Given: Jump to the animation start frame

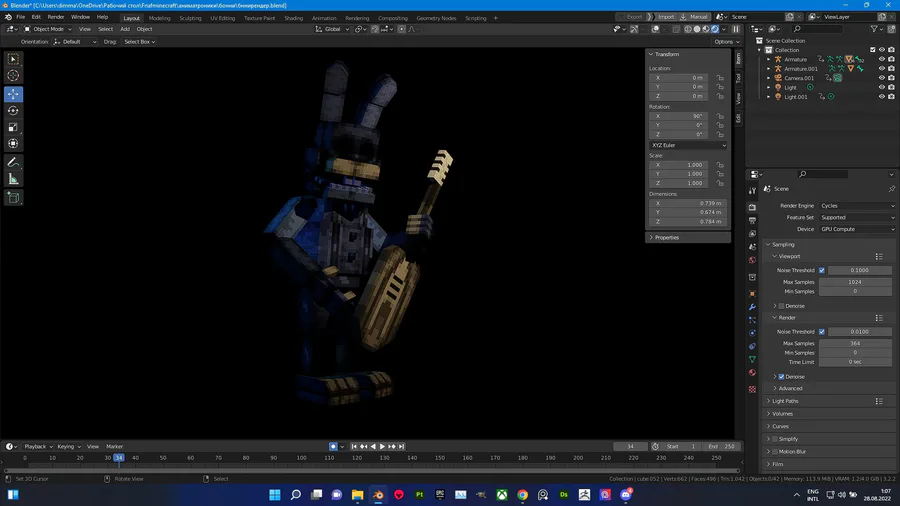Looking at the screenshot, I should (x=354, y=446).
